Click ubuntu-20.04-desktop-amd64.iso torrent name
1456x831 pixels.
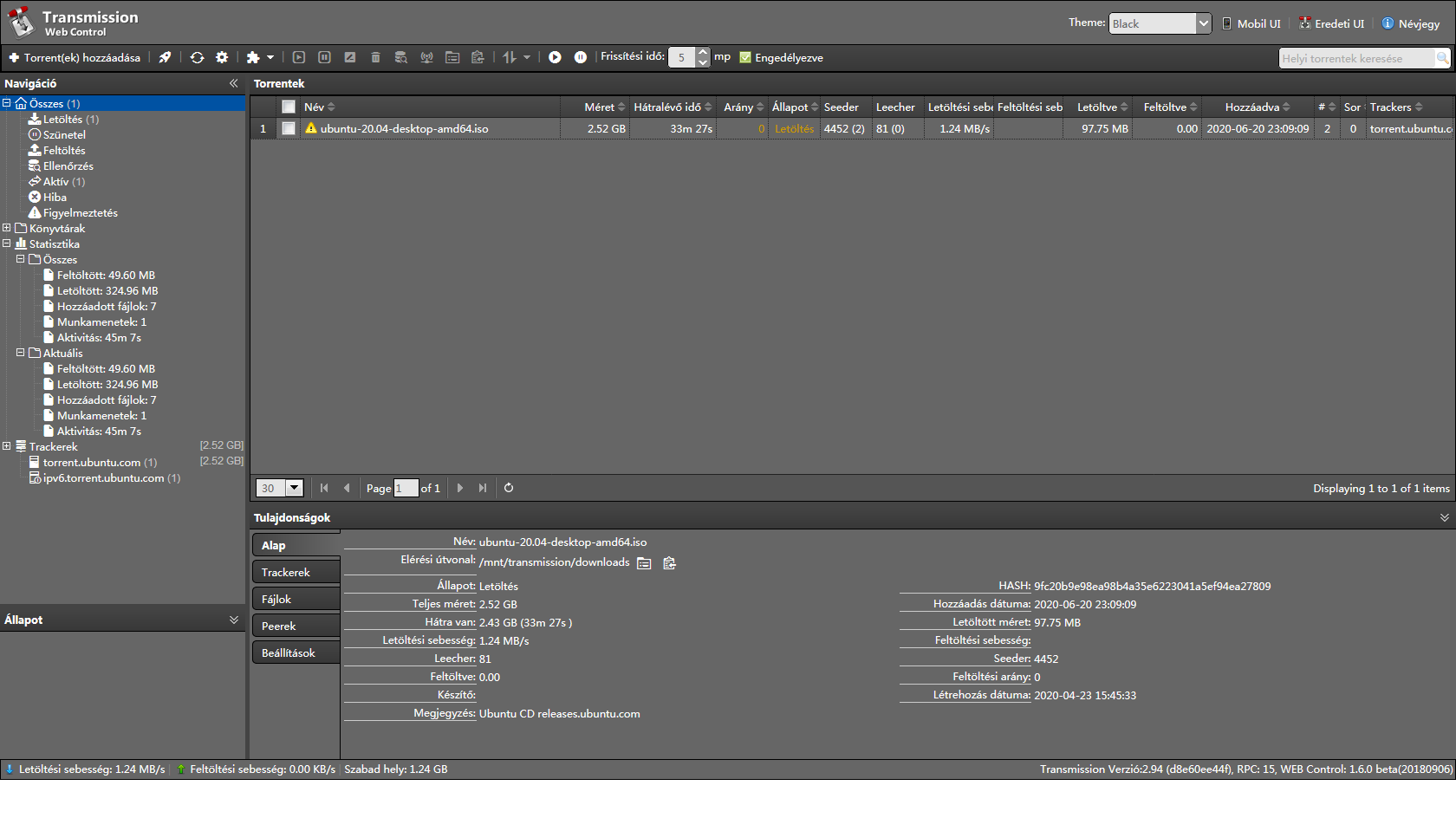coord(405,128)
